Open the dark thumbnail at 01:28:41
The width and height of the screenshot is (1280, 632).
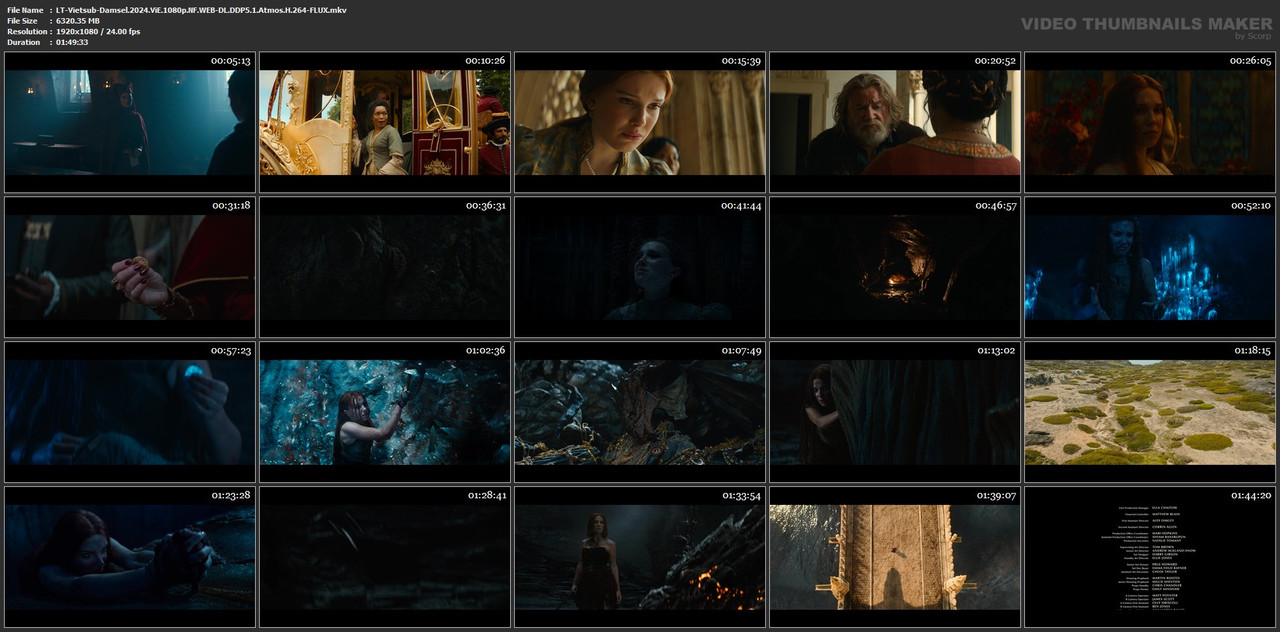(385, 557)
